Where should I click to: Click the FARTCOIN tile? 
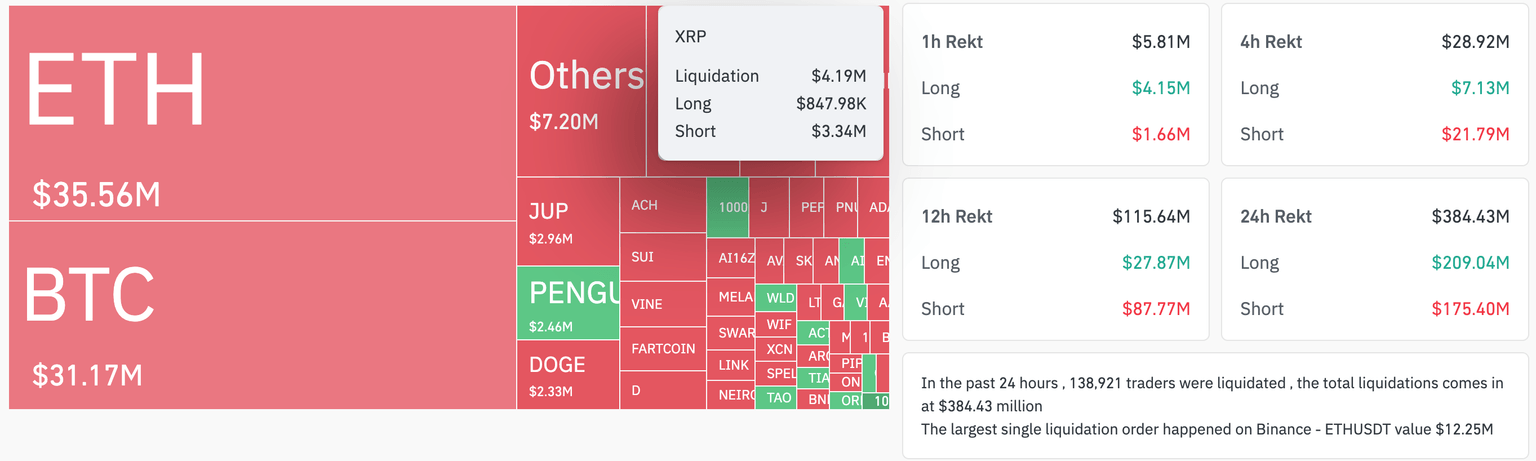(662, 349)
